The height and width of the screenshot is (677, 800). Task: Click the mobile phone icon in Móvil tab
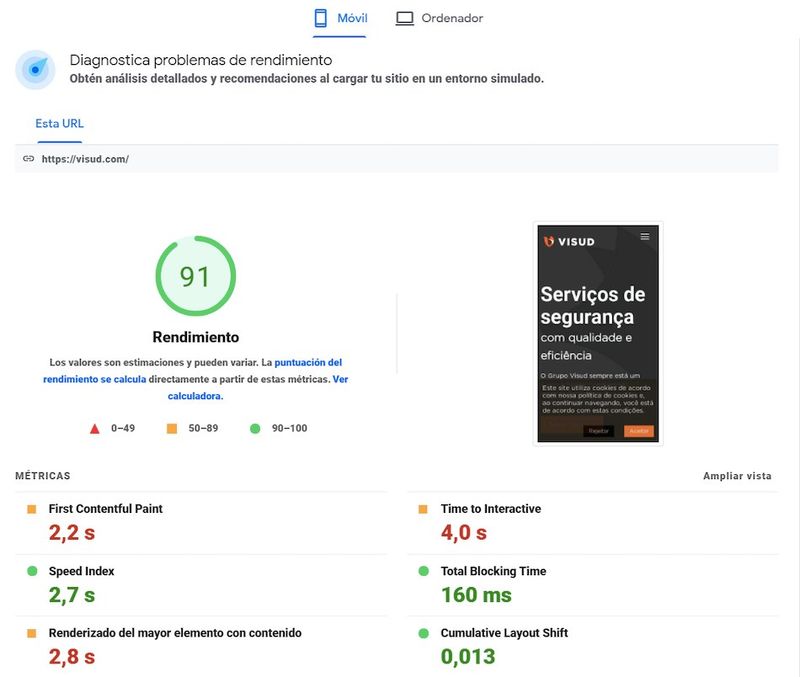(x=320, y=18)
